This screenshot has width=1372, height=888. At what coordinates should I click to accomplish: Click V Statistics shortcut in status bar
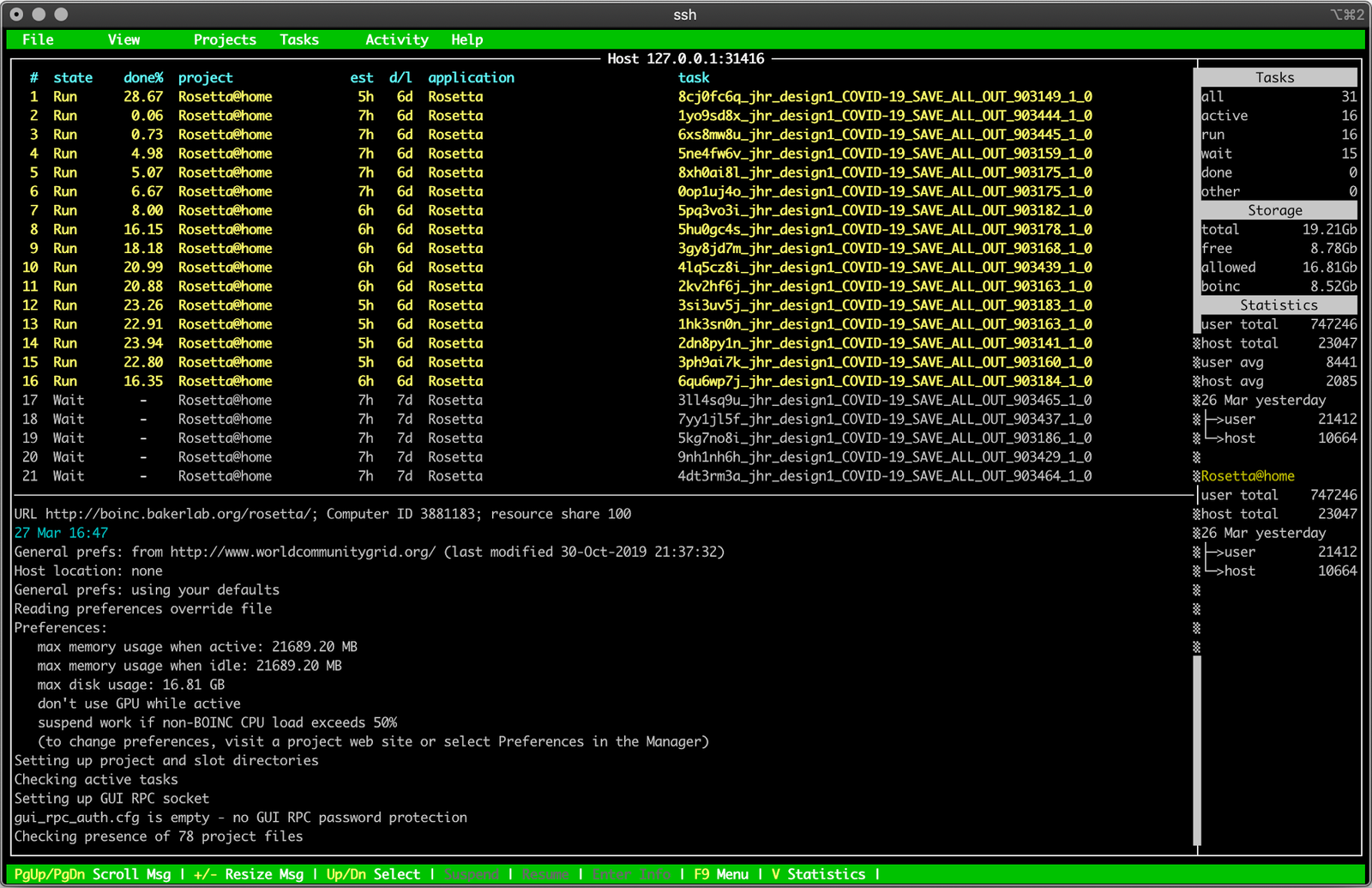pyautogui.click(x=818, y=874)
